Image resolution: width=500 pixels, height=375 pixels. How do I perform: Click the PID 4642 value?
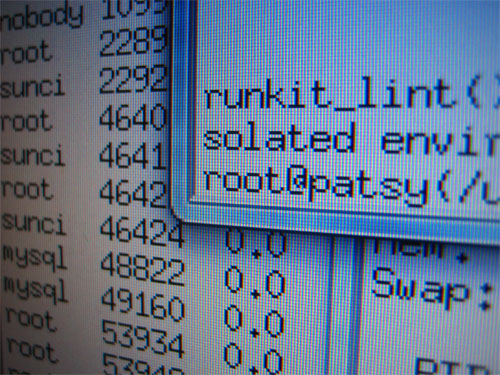[x=134, y=193]
